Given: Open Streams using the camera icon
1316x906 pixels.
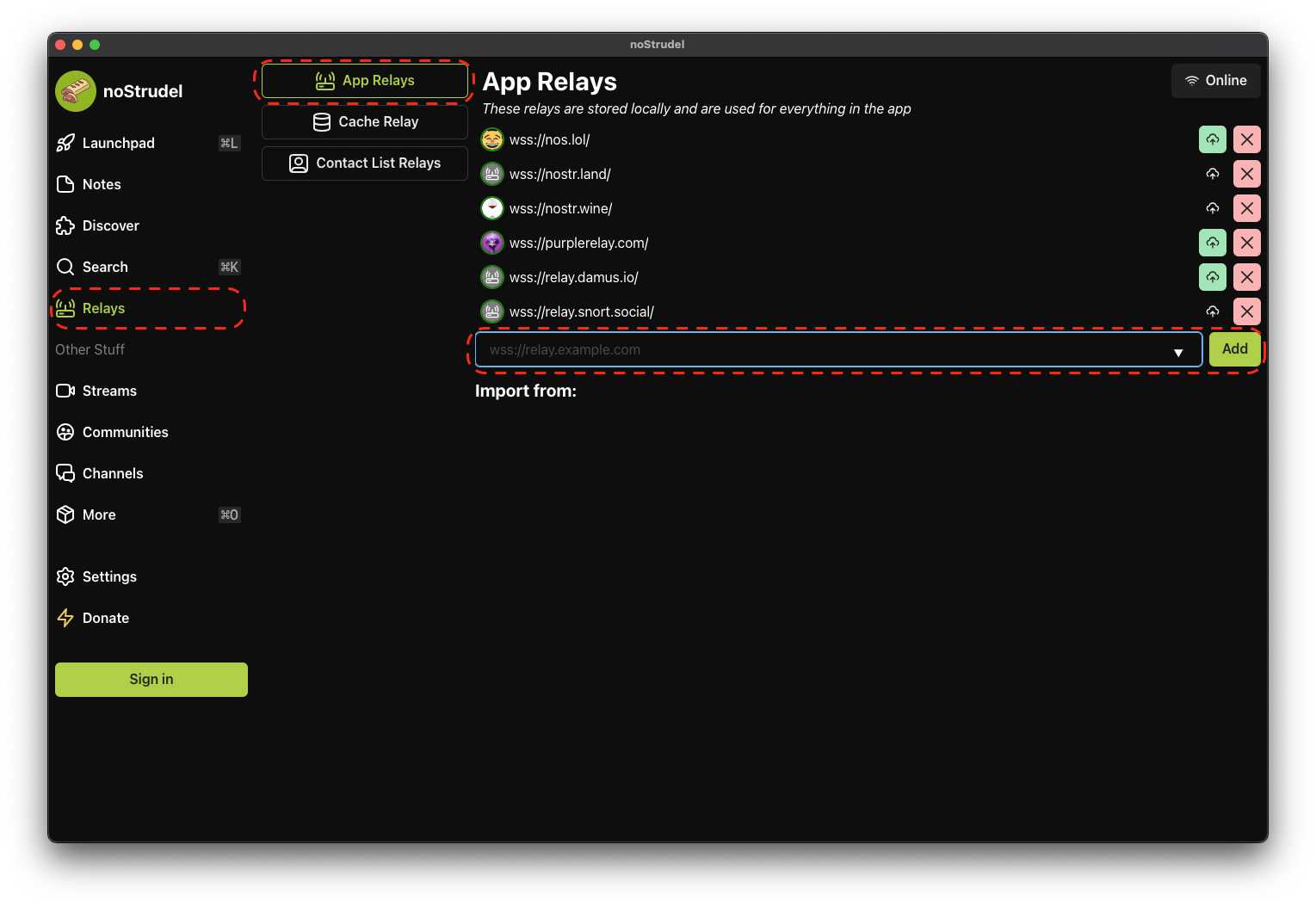Looking at the screenshot, I should pyautogui.click(x=65, y=391).
